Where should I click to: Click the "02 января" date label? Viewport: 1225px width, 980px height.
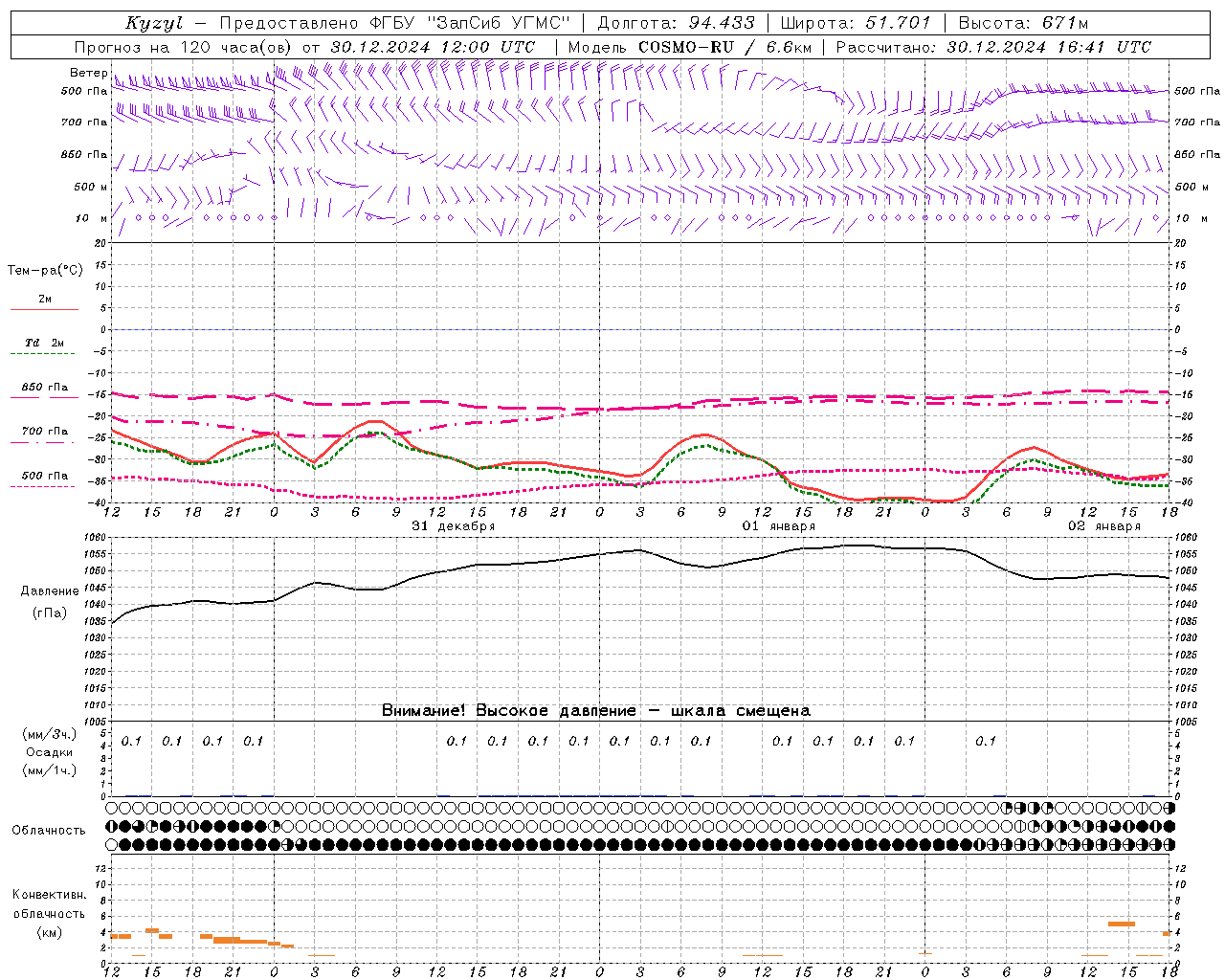coord(1103,526)
